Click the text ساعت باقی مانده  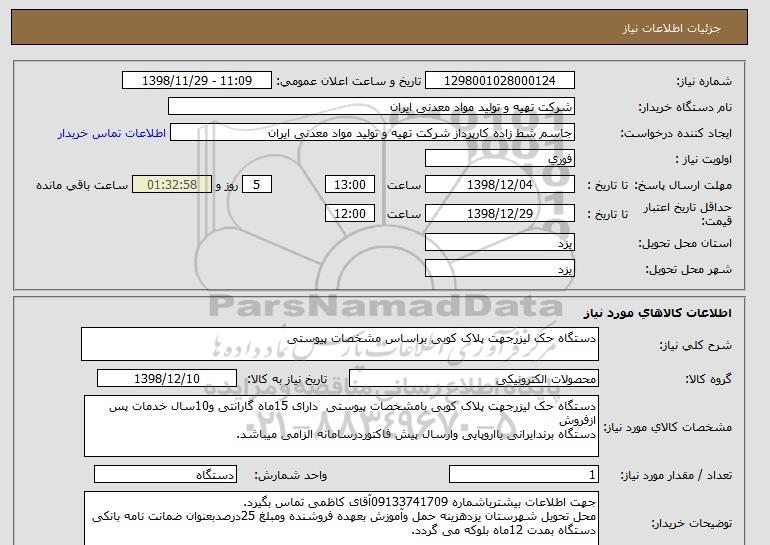pos(82,186)
